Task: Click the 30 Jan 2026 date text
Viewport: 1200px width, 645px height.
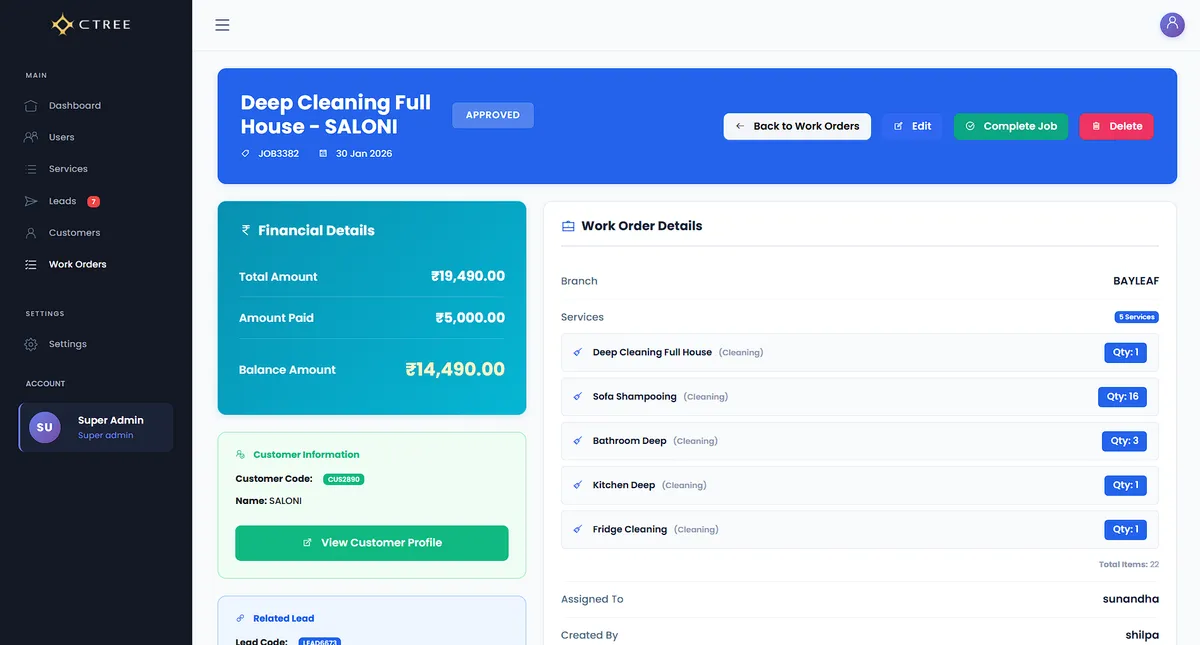Action: click(364, 154)
